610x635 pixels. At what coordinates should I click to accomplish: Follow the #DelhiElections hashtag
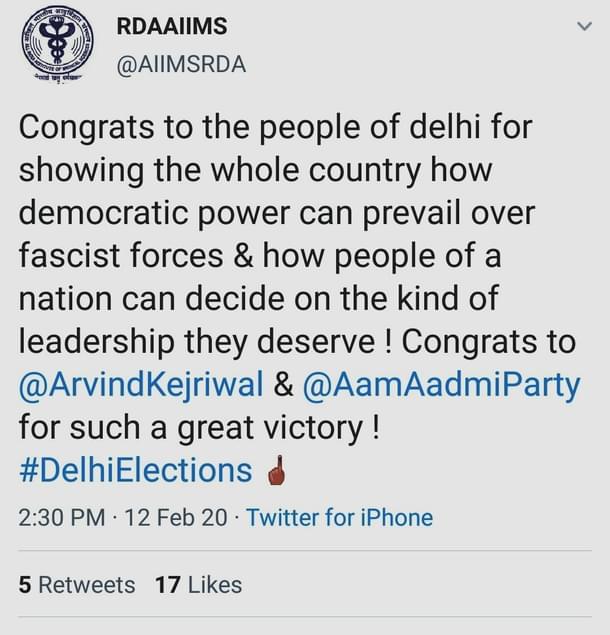pyautogui.click(x=135, y=470)
